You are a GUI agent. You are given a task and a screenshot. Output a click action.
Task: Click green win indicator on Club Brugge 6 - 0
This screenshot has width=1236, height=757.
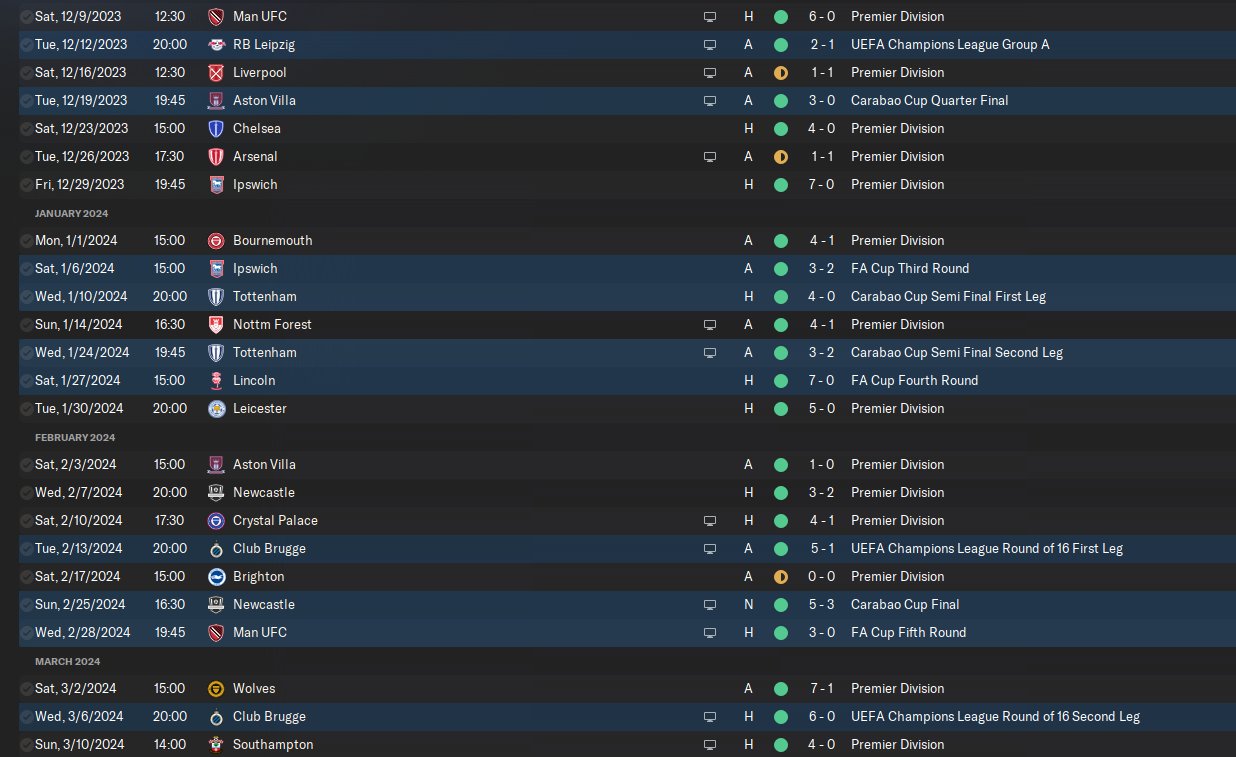click(x=781, y=717)
